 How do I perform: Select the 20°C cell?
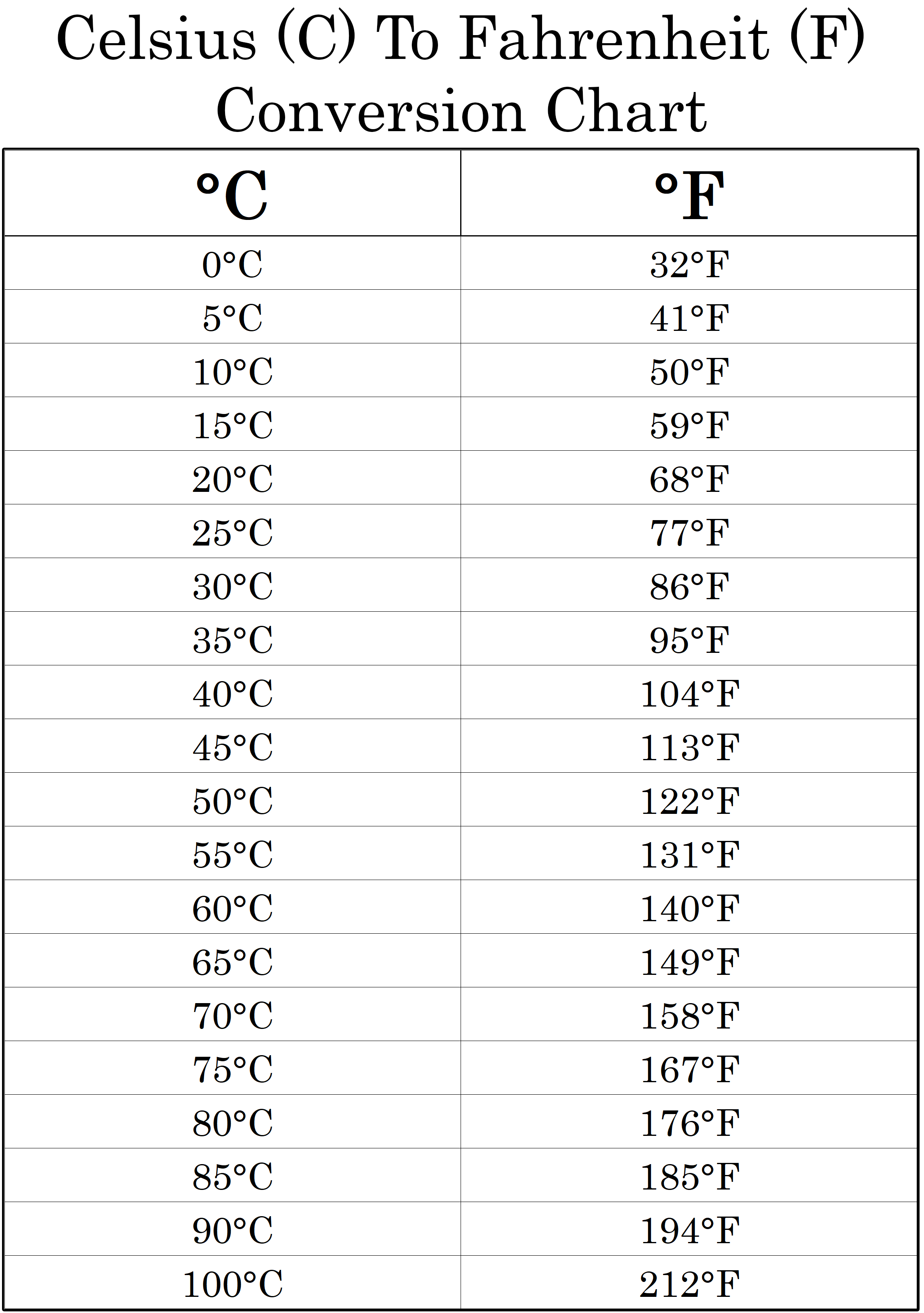pos(232,479)
